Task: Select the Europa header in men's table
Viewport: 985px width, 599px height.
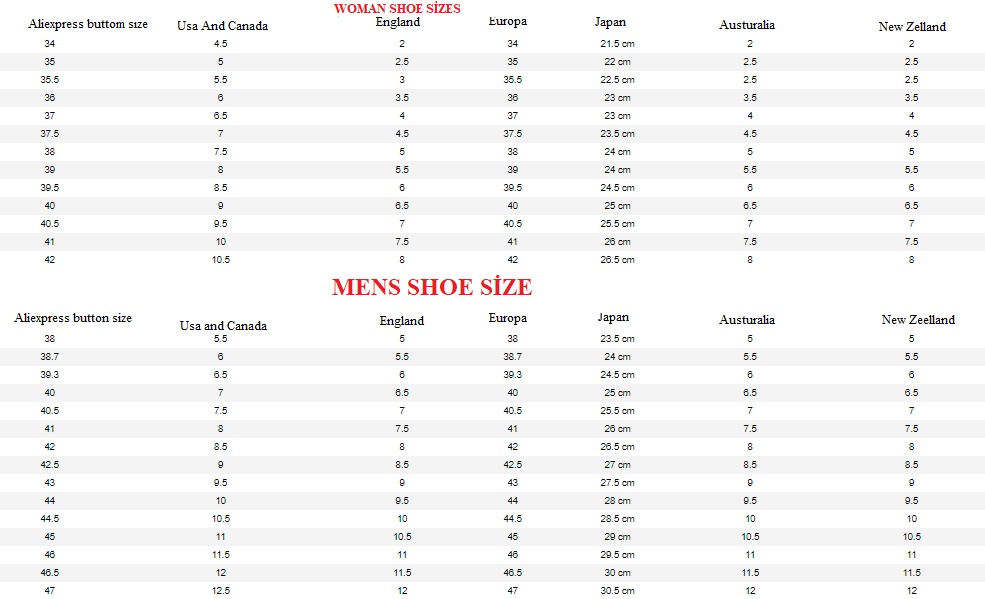Action: [x=507, y=318]
